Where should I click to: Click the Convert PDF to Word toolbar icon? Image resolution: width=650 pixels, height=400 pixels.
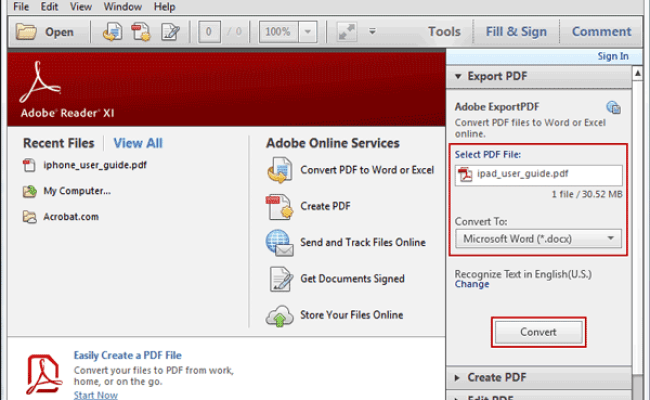tap(112, 32)
